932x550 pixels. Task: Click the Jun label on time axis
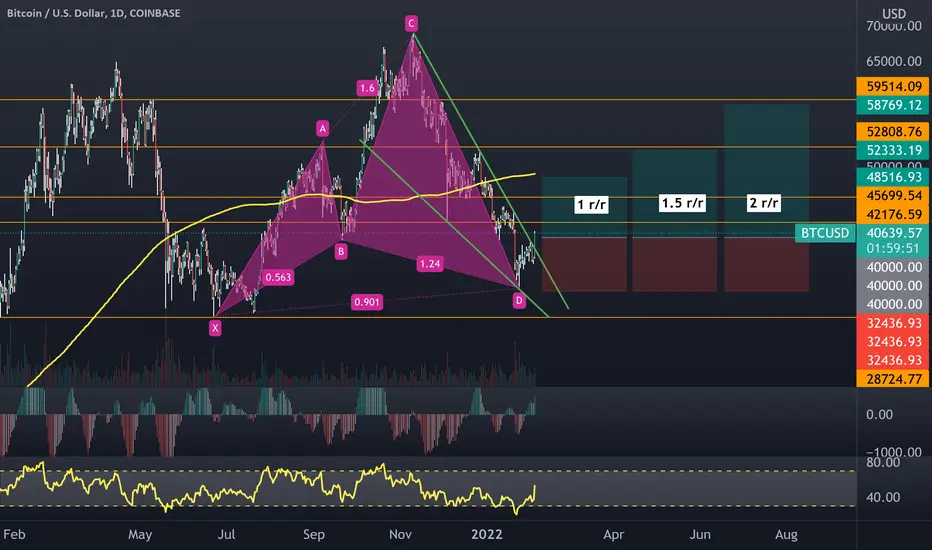click(x=700, y=535)
